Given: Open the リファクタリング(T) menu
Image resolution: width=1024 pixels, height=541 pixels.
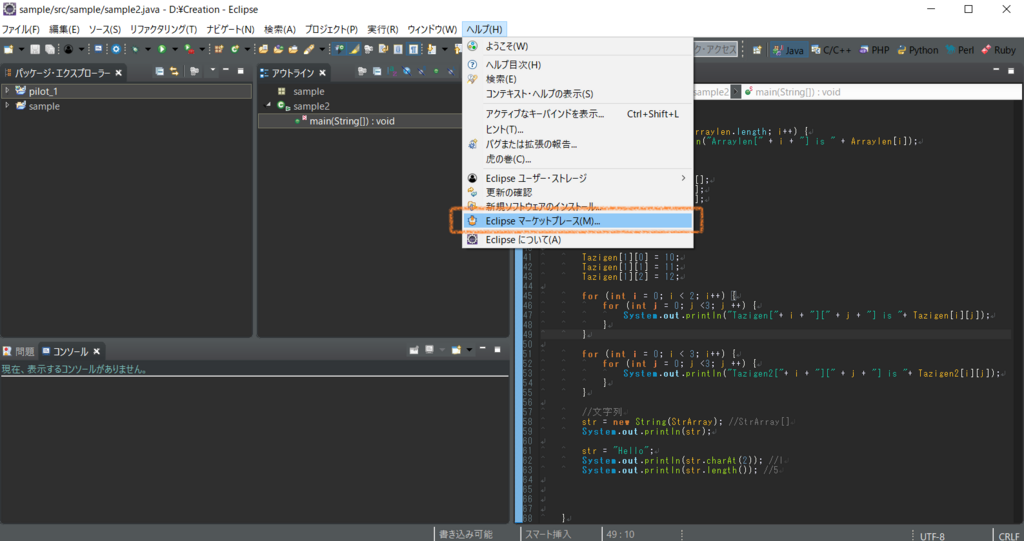Looking at the screenshot, I should 163,29.
